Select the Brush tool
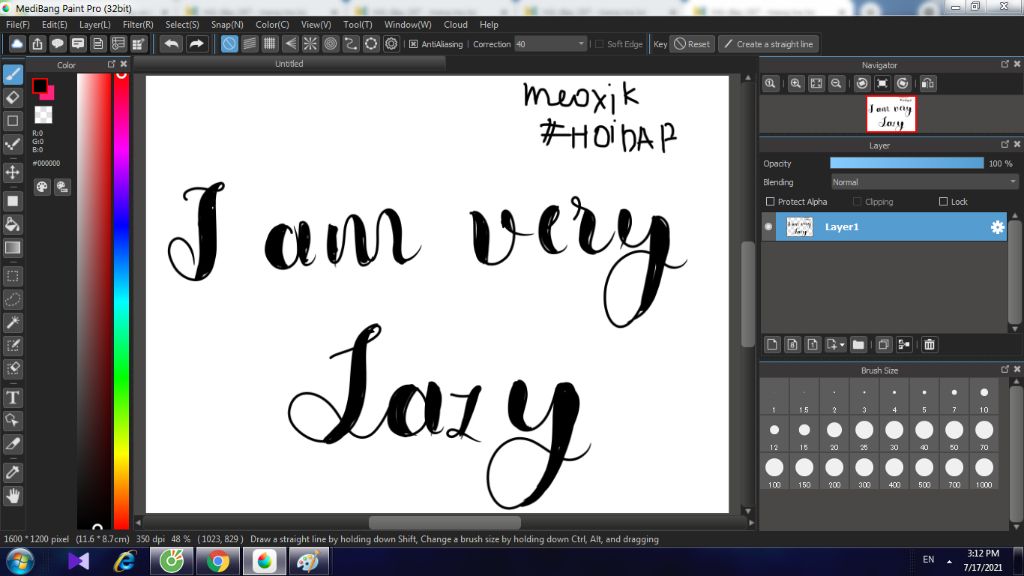The width and height of the screenshot is (1024, 576). pos(12,74)
